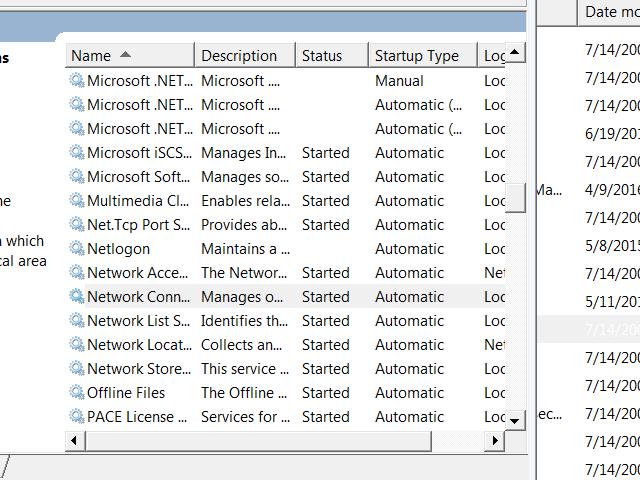Sort by the Status column header
The height and width of the screenshot is (480, 640).
pos(332,55)
